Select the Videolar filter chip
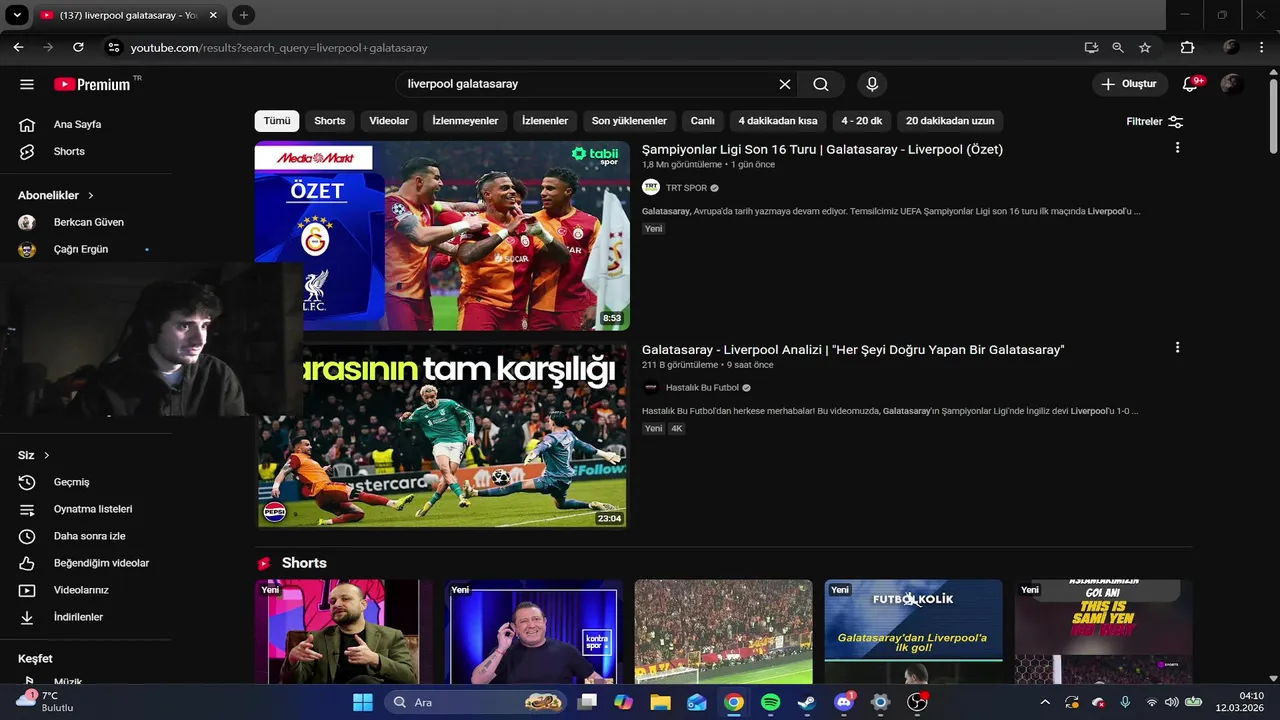The height and width of the screenshot is (720, 1280). 389,121
